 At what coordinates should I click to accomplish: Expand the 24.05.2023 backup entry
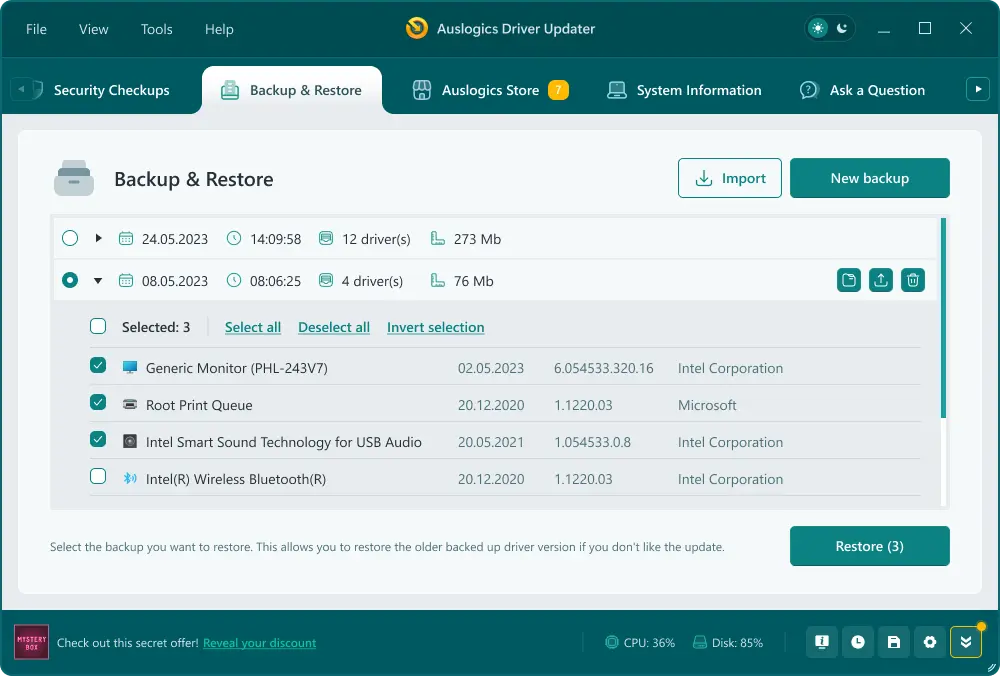[x=98, y=238]
